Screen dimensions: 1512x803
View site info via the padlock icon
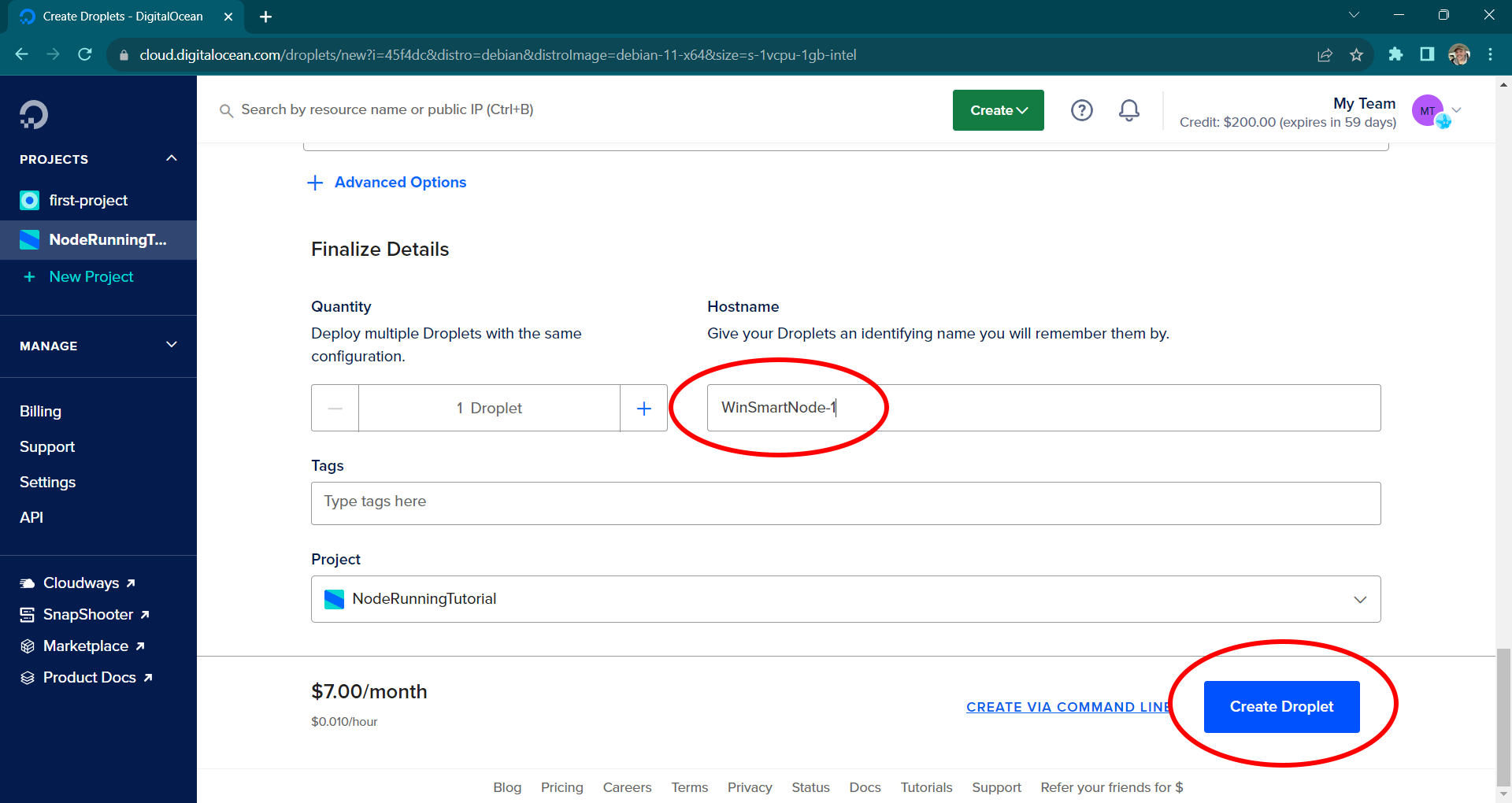[124, 55]
